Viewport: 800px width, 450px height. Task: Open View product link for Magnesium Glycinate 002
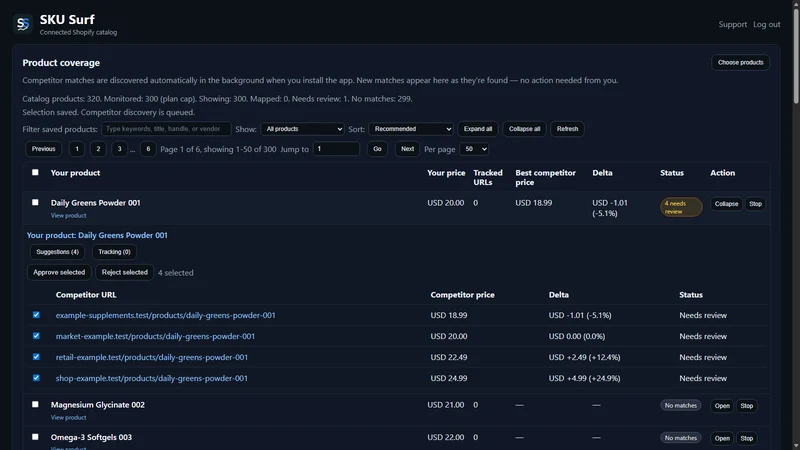coord(68,418)
